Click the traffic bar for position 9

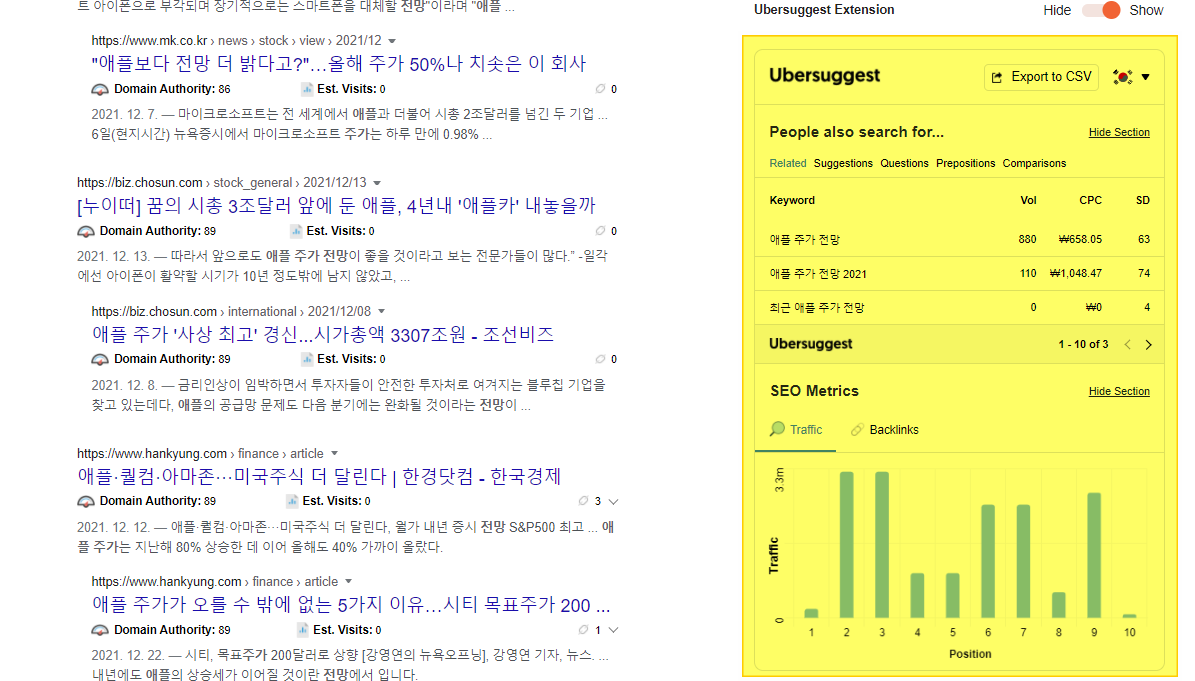(x=1094, y=555)
